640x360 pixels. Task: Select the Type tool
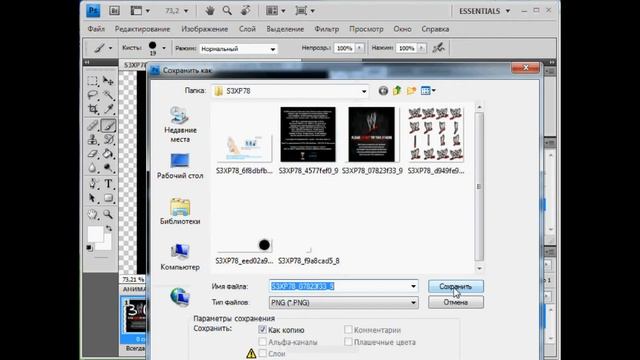[108, 184]
